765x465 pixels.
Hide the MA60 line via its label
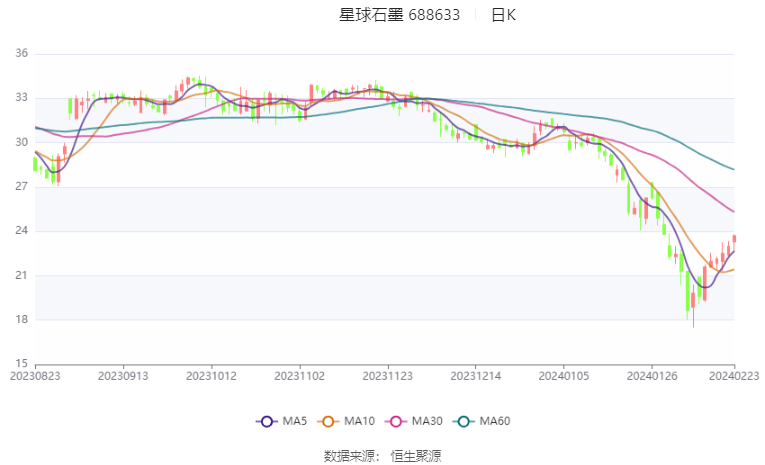pyautogui.click(x=495, y=421)
